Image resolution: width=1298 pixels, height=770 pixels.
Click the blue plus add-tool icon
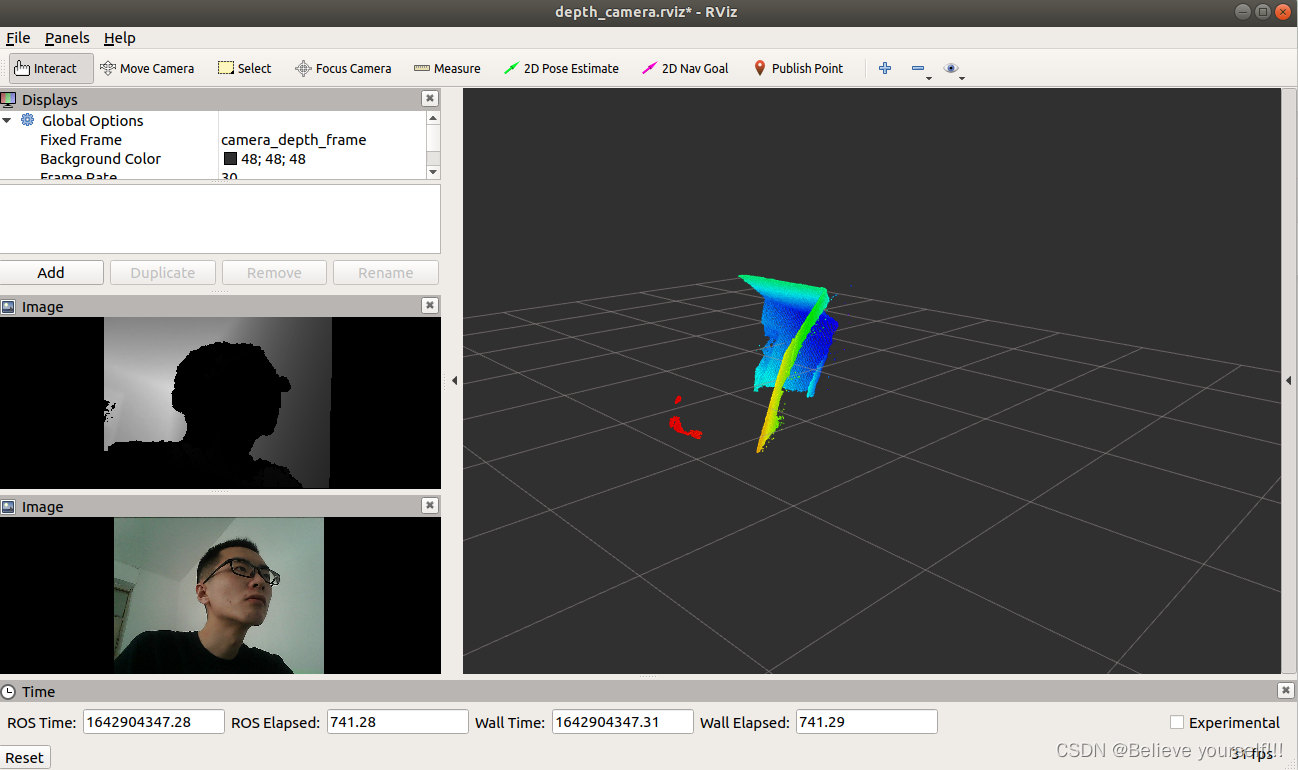point(885,68)
